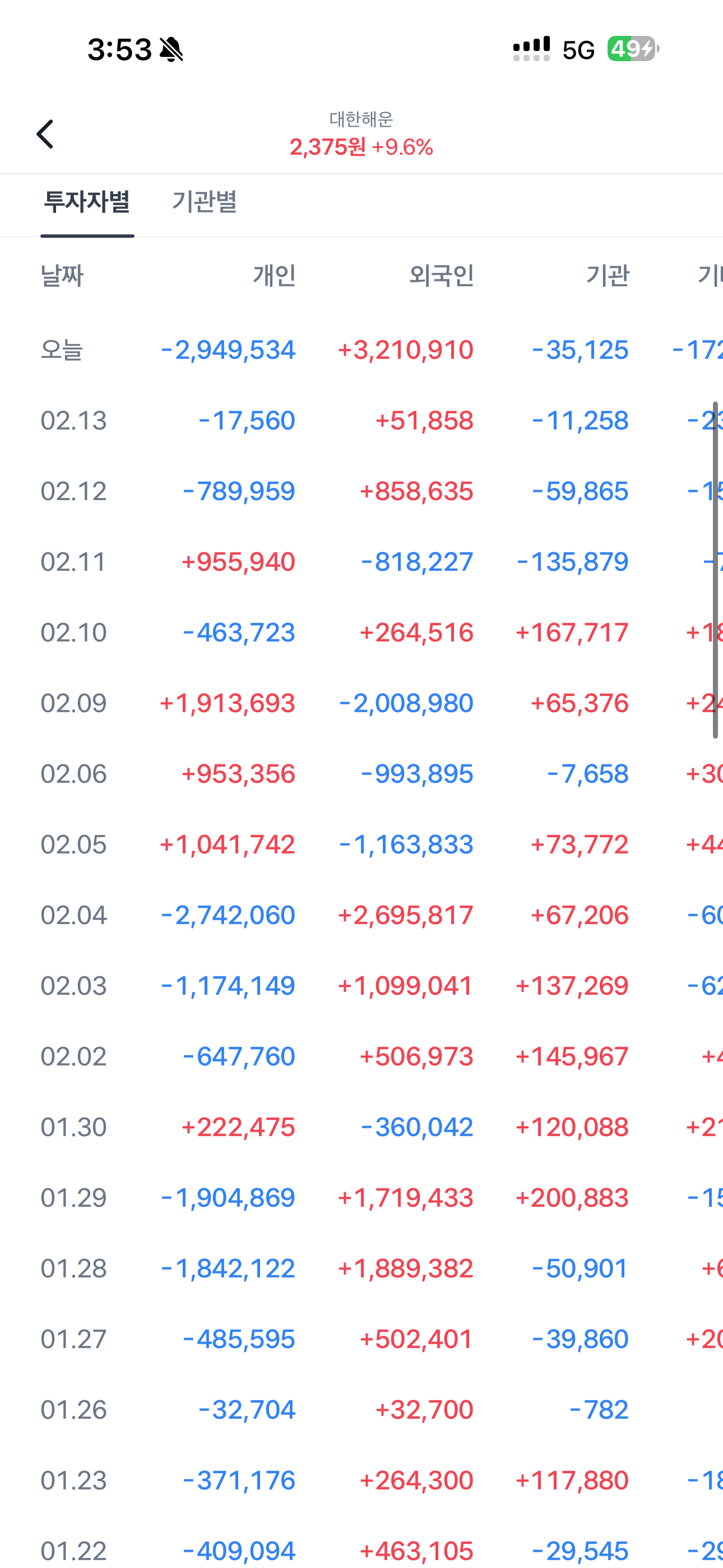The height and width of the screenshot is (1568, 723).
Task: Select the 투자자별 tab
Action: click(87, 202)
